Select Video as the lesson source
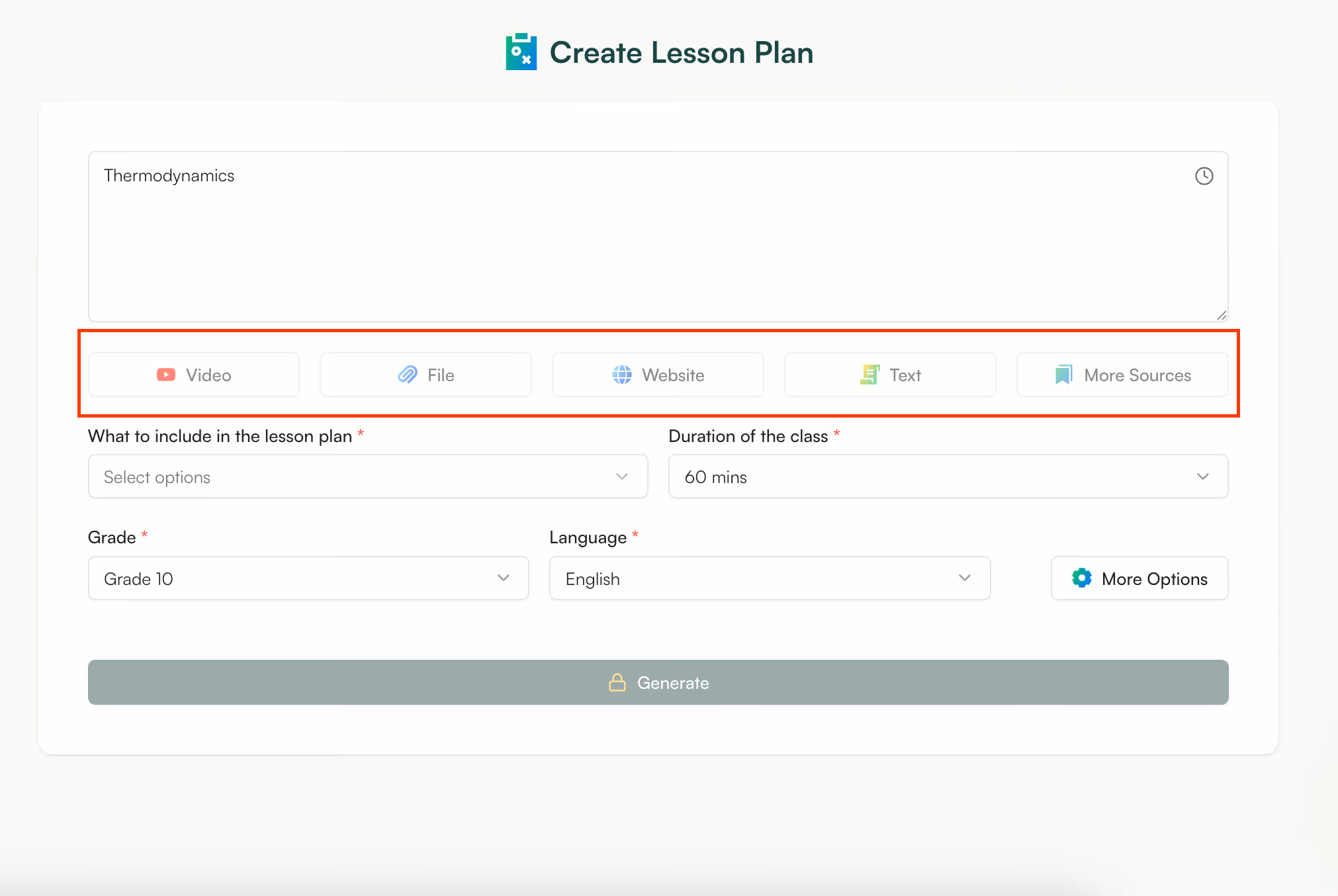The height and width of the screenshot is (896, 1338). tap(193, 375)
